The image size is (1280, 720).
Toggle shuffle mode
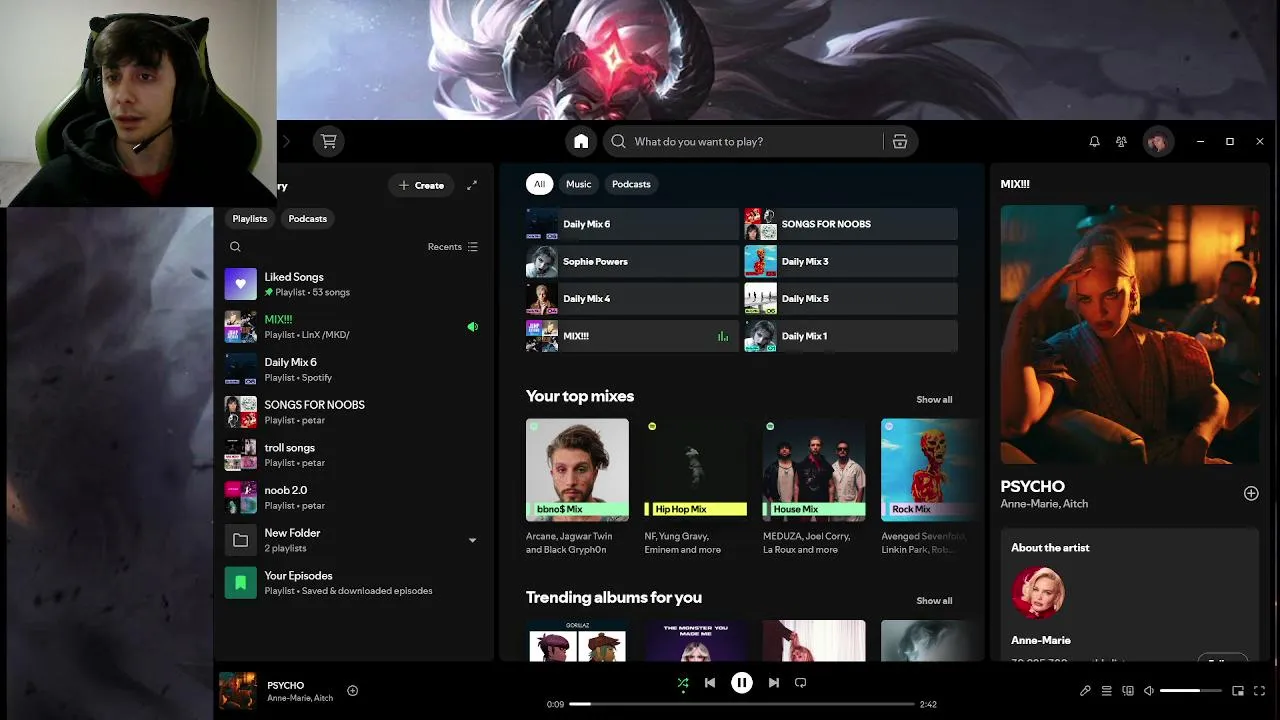tap(682, 684)
